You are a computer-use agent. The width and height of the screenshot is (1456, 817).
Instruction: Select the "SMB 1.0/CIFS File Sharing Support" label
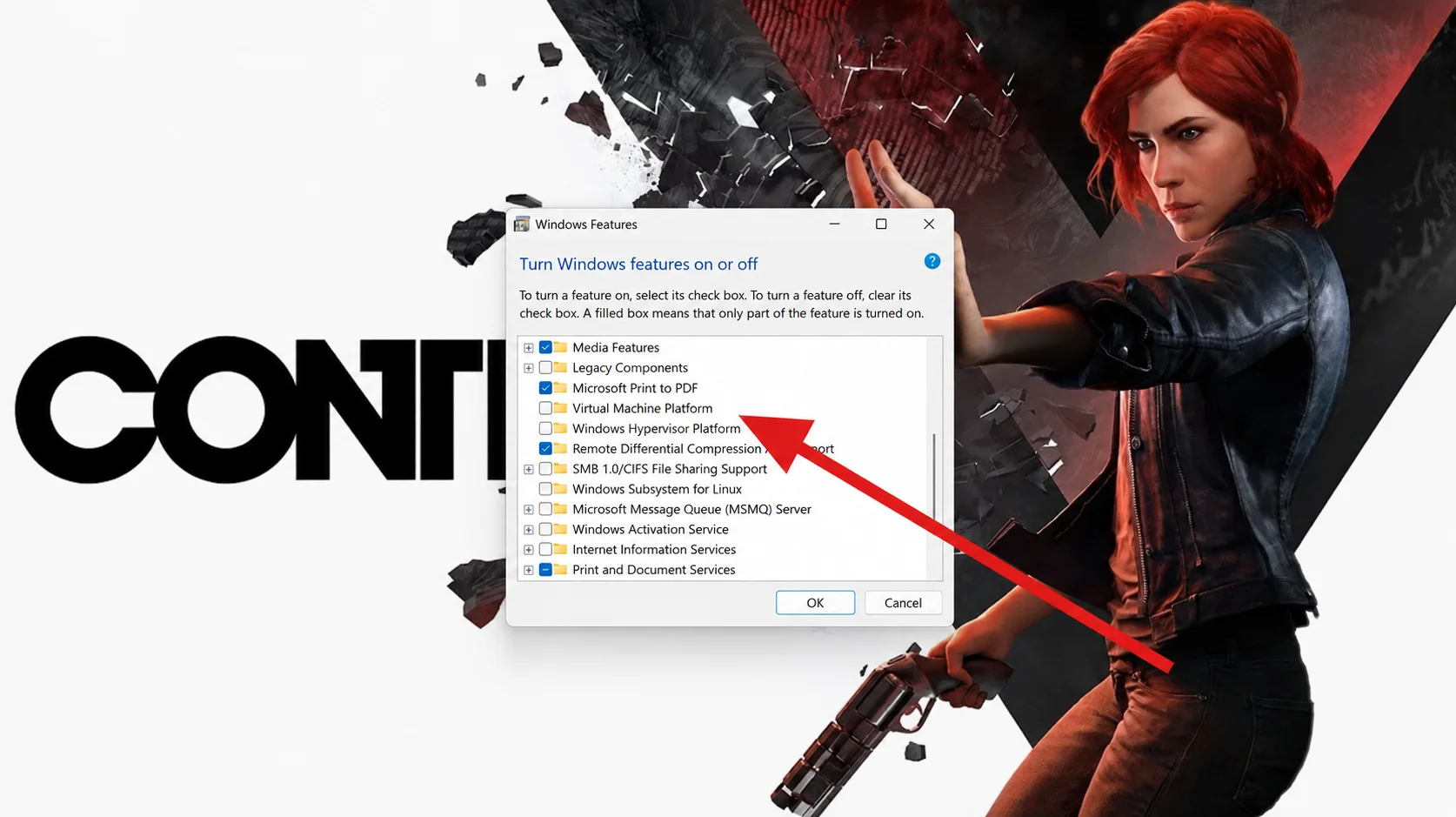point(670,468)
